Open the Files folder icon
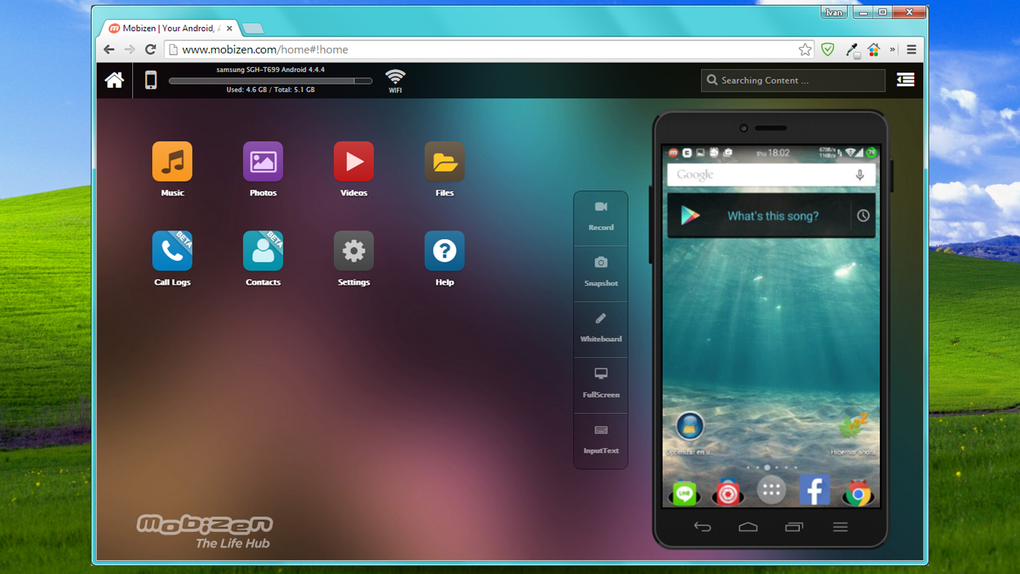The image size is (1020, 574). [x=444, y=161]
